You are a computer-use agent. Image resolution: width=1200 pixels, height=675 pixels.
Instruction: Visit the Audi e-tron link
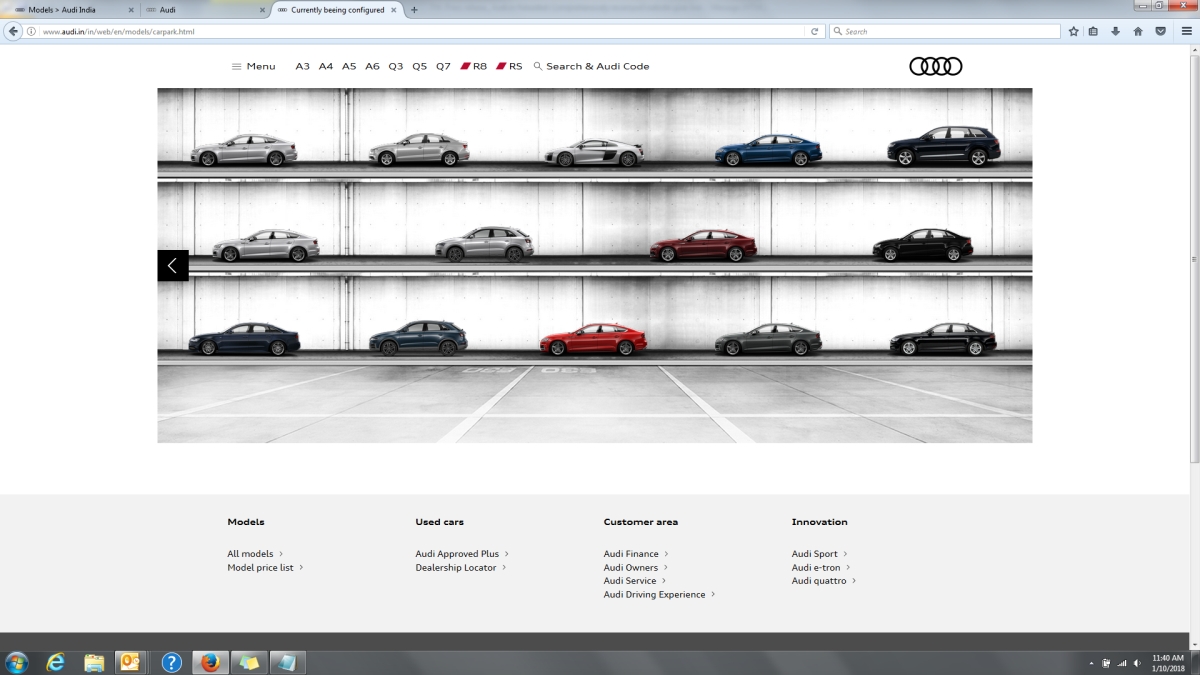coord(821,567)
